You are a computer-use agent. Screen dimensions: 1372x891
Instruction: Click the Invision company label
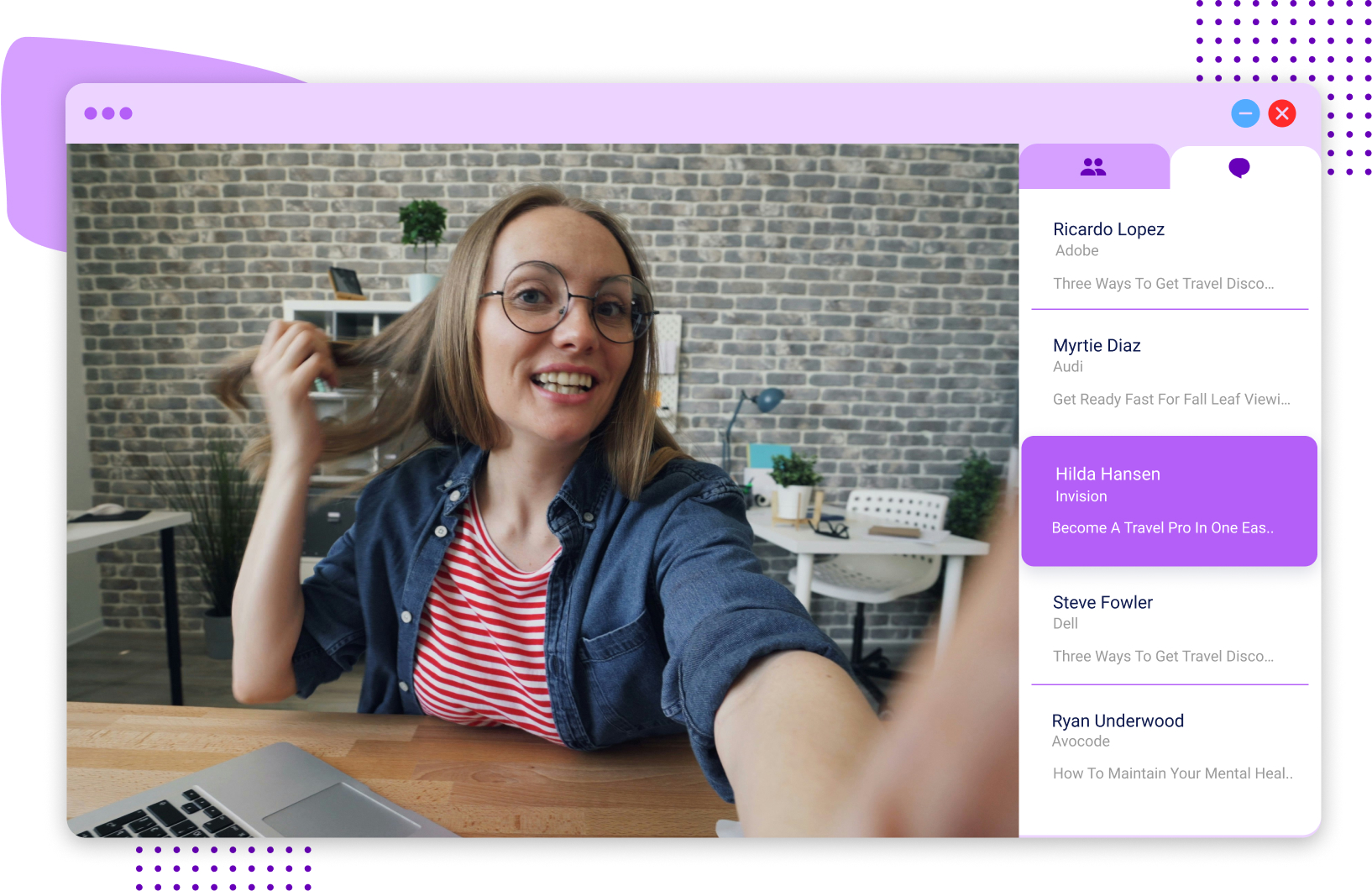point(1081,496)
